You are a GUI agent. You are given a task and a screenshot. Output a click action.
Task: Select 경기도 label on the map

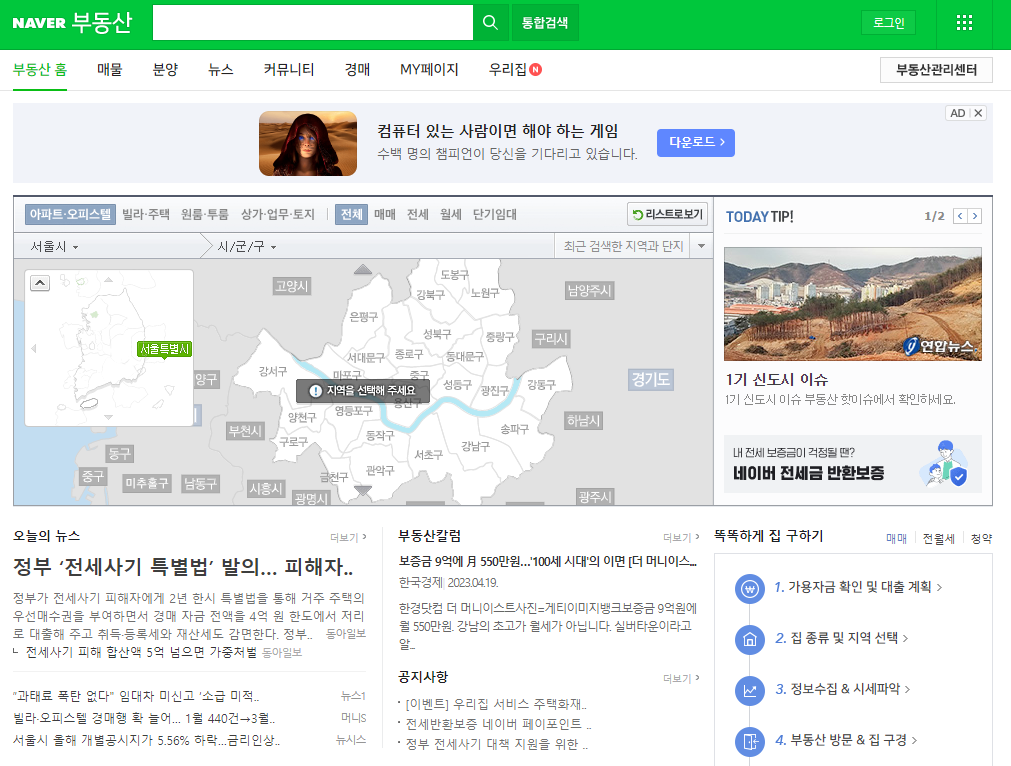tap(651, 379)
